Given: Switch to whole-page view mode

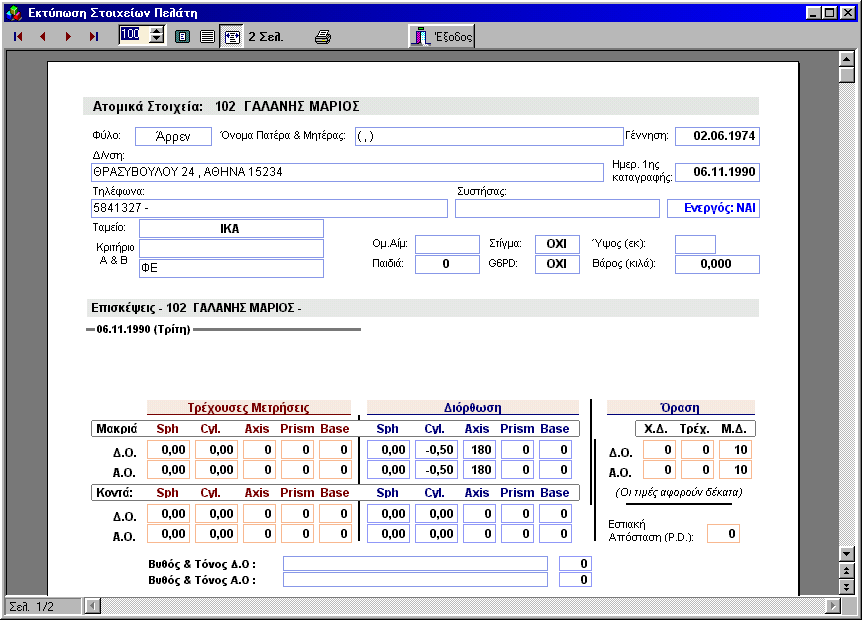Looking at the screenshot, I should (182, 37).
